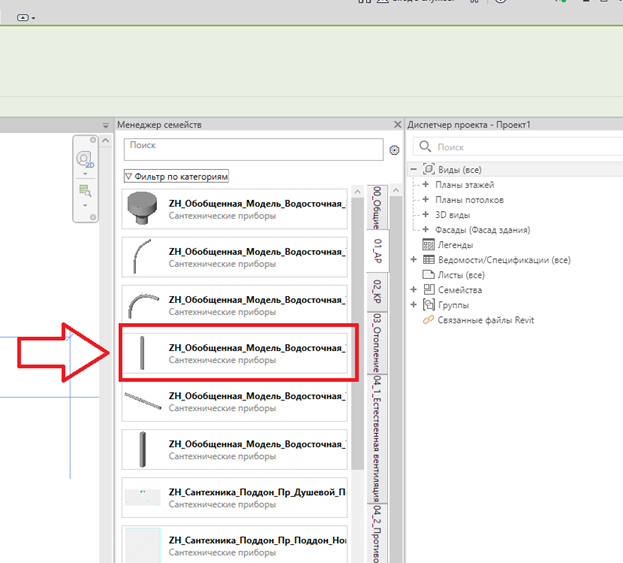This screenshot has height=563, width=623.
Task: Open dropdown arrow next to ribbon toggle
Action: [33, 18]
